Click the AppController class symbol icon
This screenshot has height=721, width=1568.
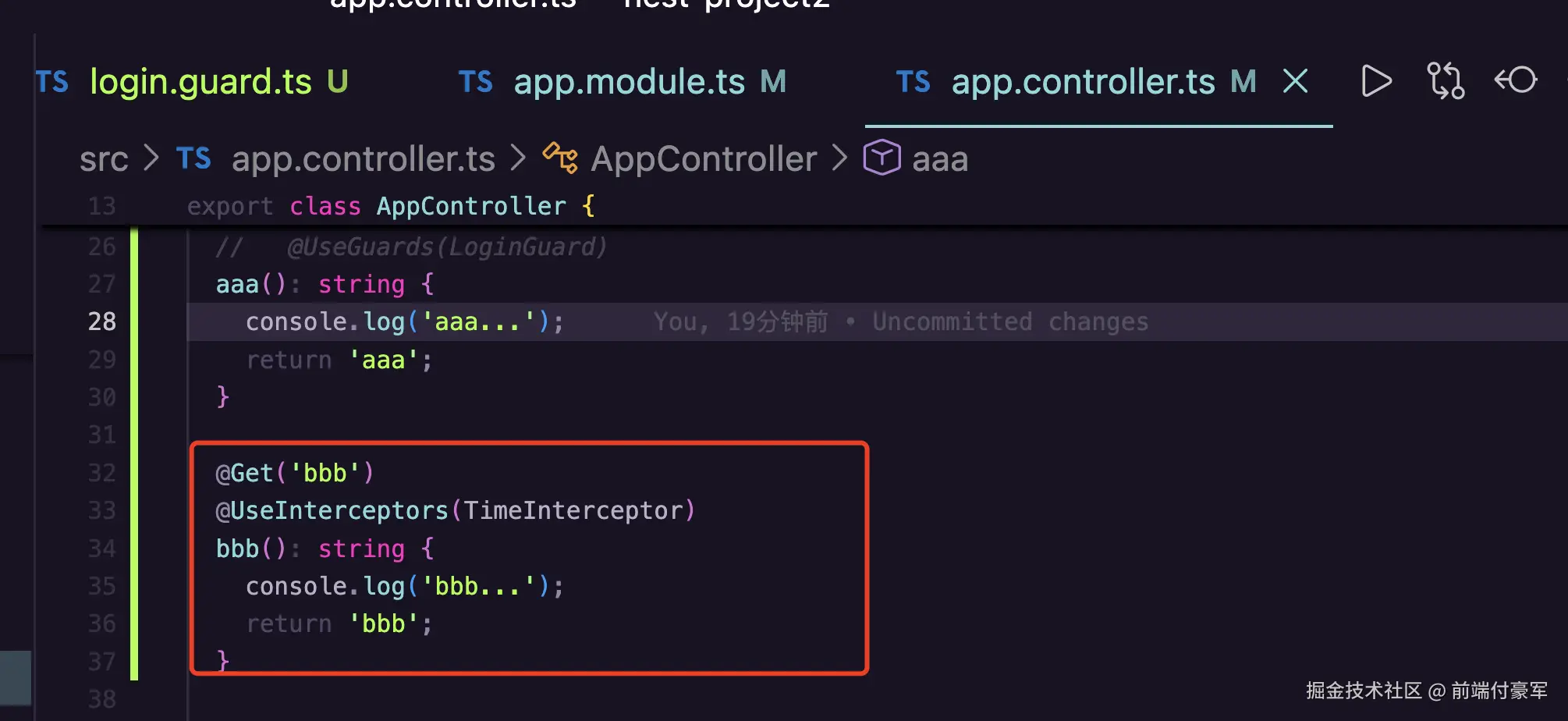[x=560, y=158]
